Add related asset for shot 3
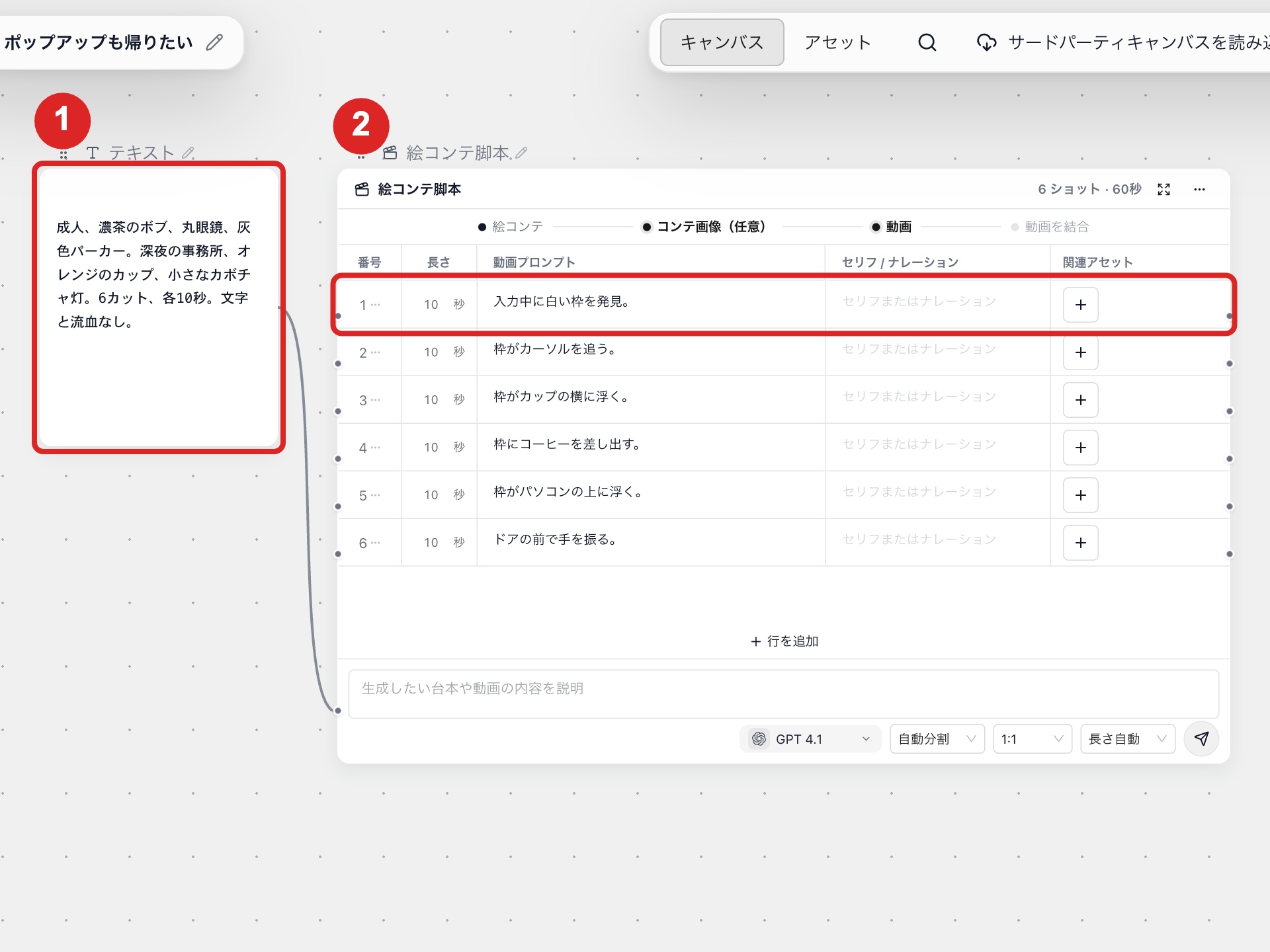Image resolution: width=1270 pixels, height=952 pixels. tap(1080, 400)
